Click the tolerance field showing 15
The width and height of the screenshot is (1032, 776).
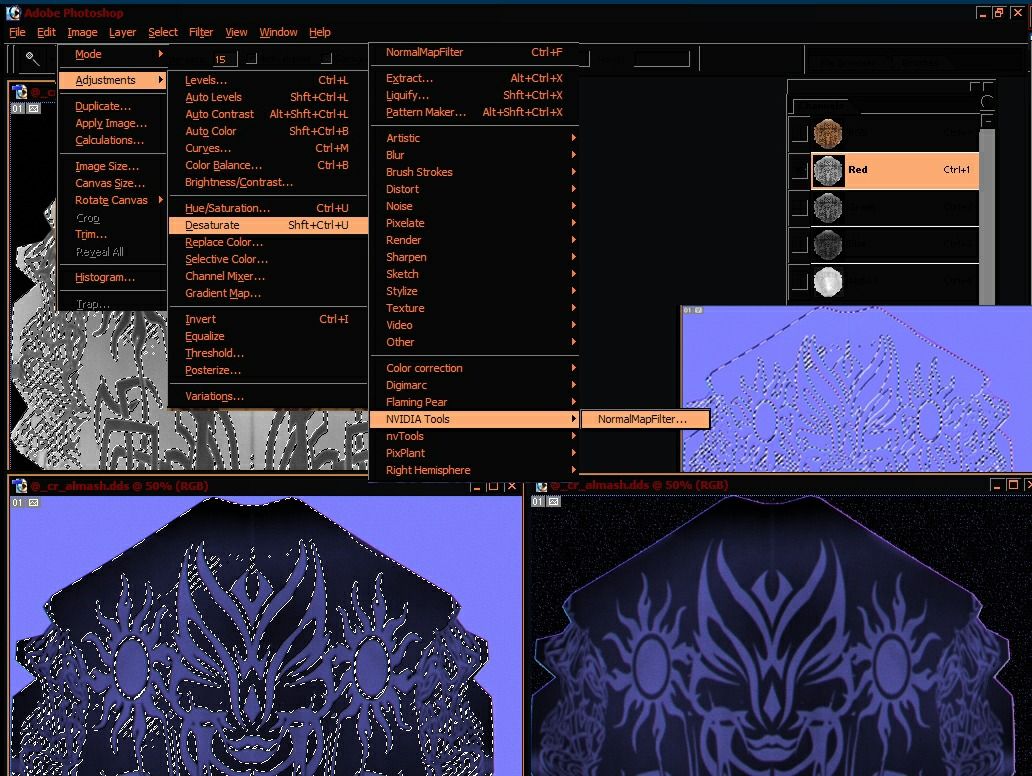(x=224, y=59)
